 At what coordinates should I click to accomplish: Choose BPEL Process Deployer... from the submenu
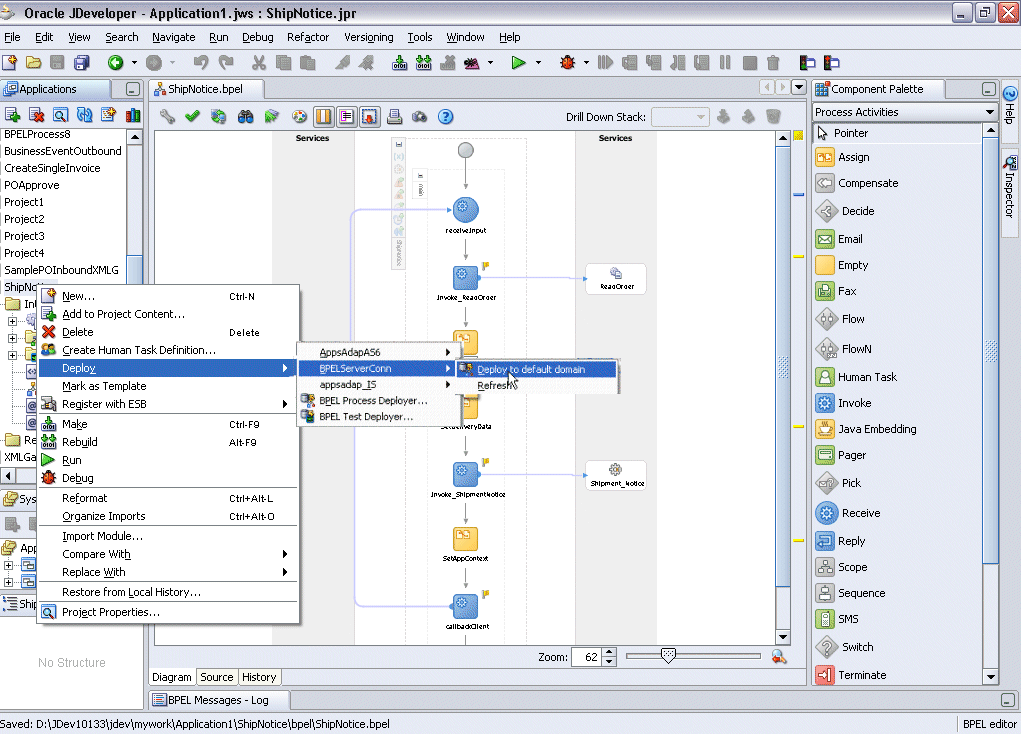(373, 401)
